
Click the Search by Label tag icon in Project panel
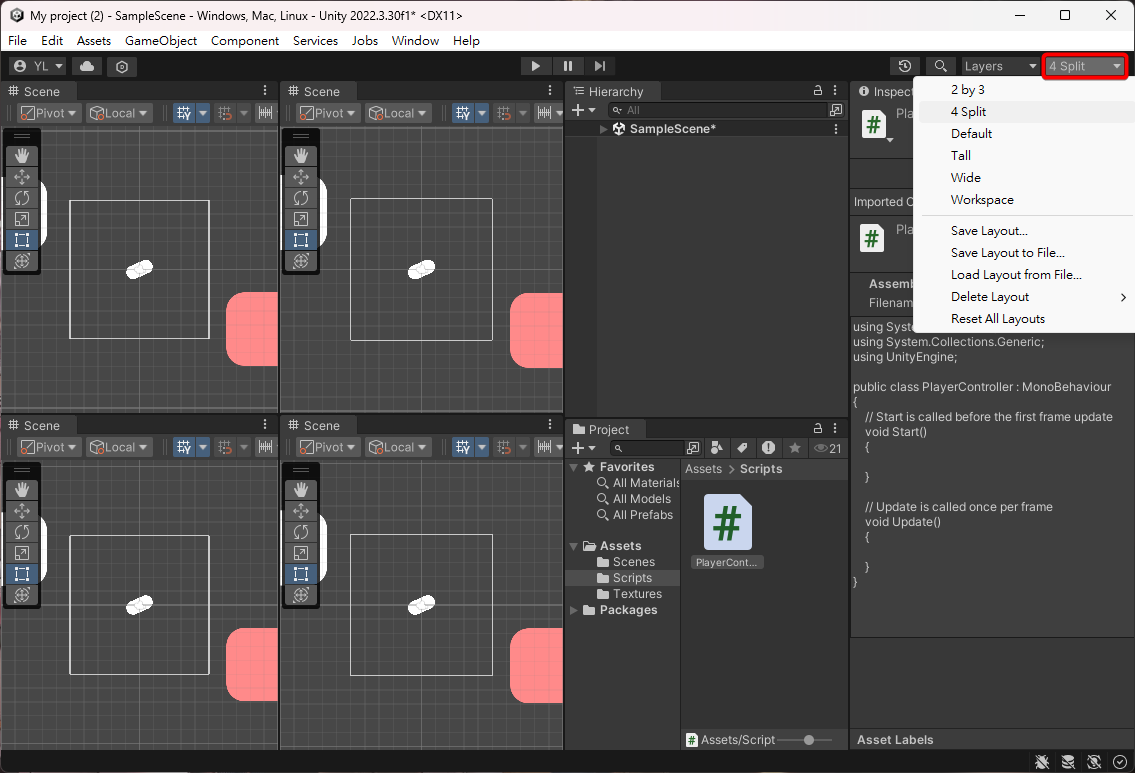click(x=742, y=448)
